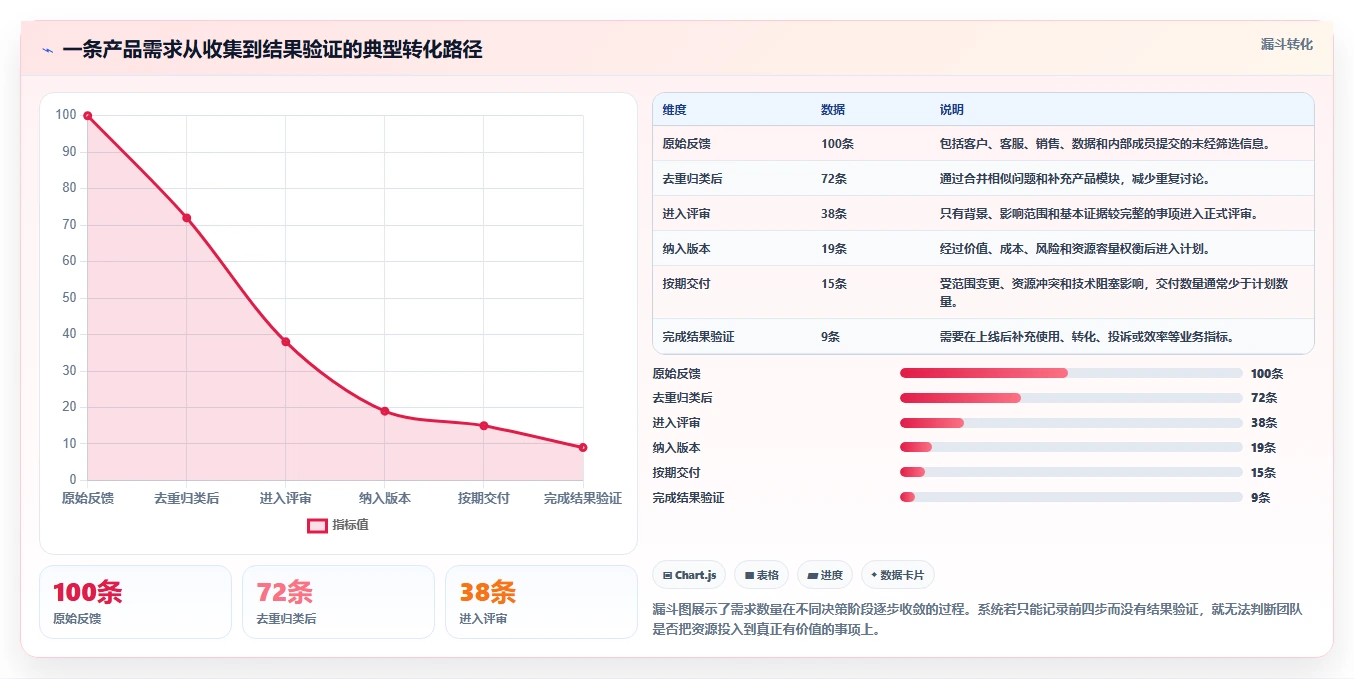Click the chart point at 原始反馈
1354x679 pixels.
[x=88, y=116]
